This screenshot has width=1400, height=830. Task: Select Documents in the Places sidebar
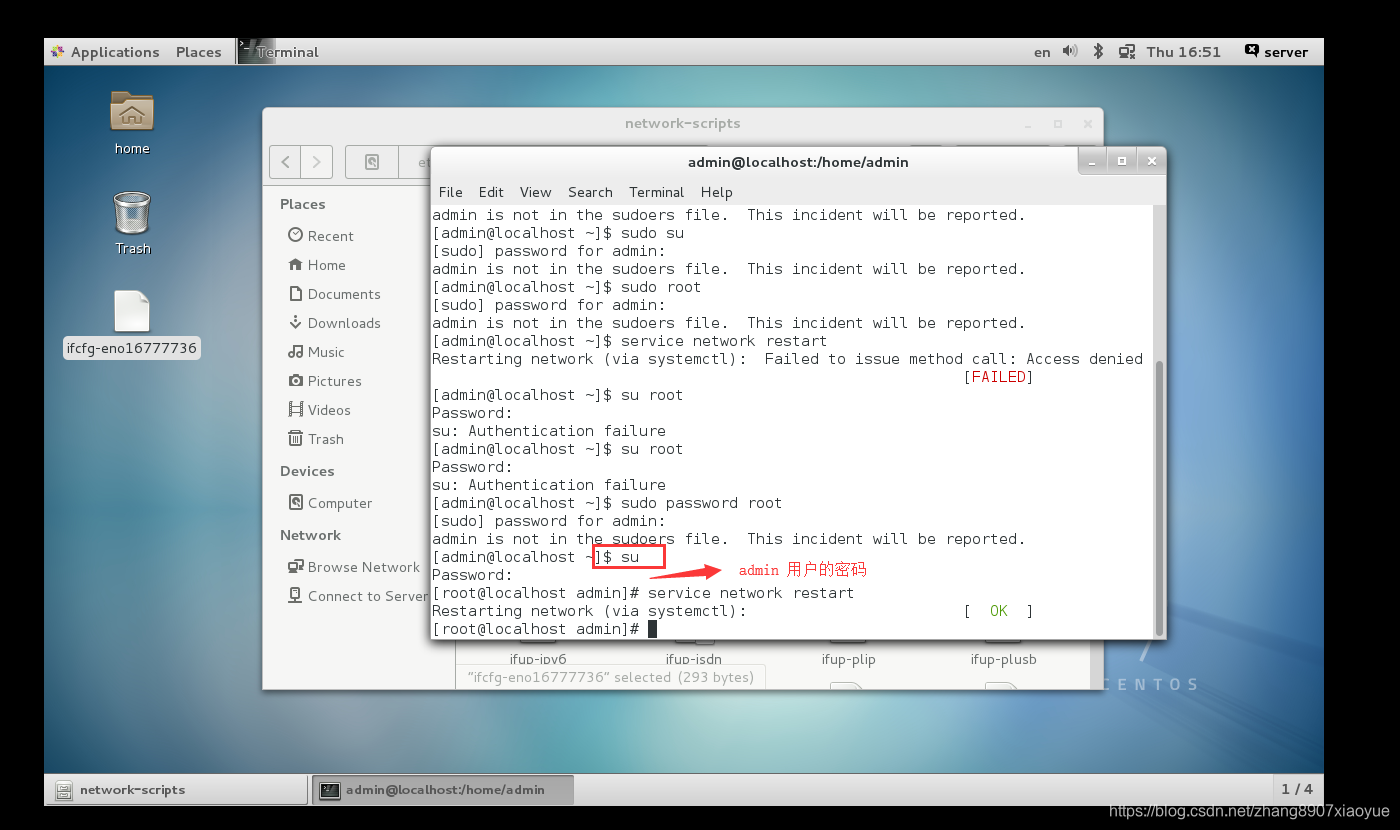coord(335,294)
